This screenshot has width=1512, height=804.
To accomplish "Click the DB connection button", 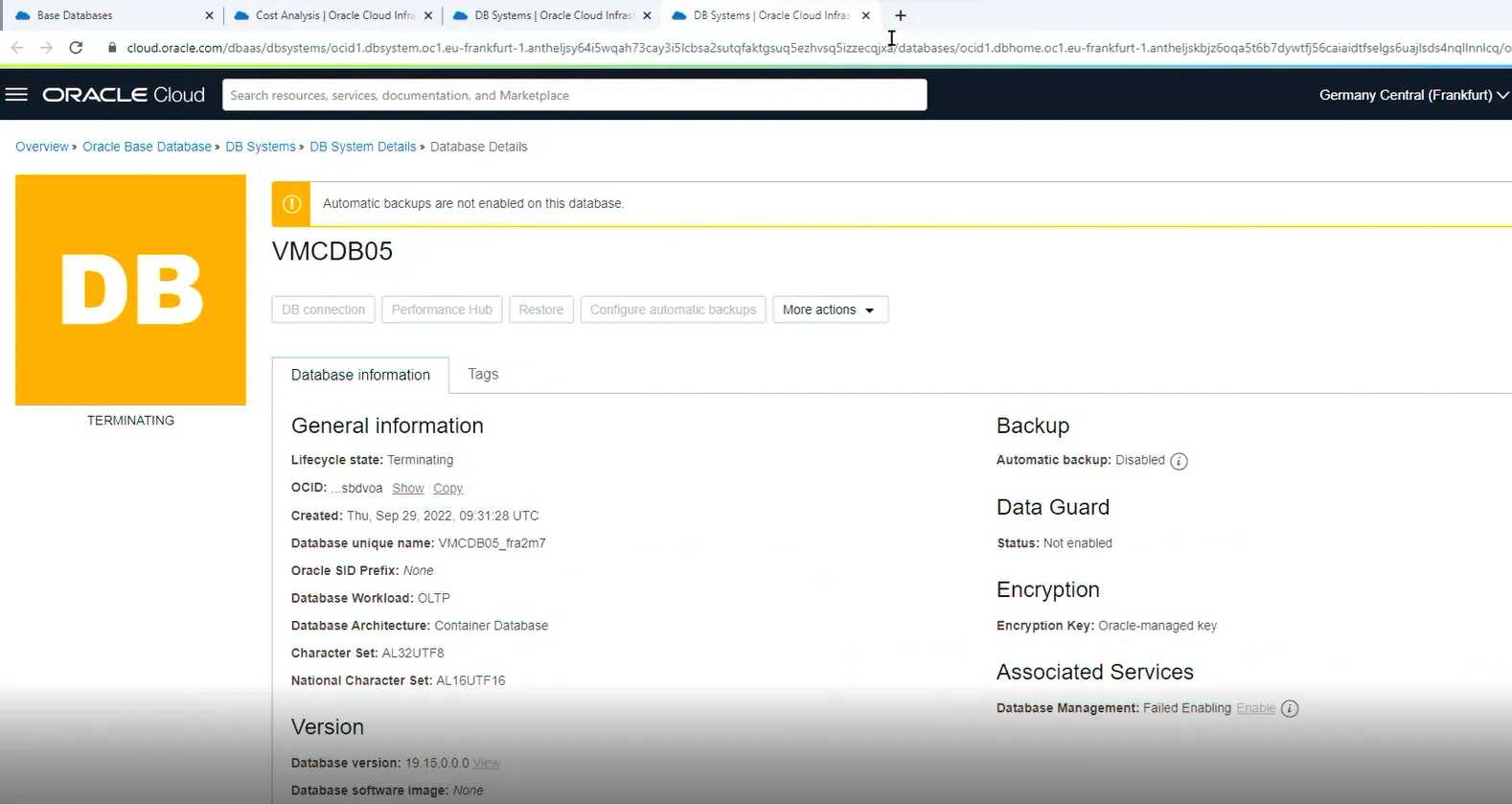I will (x=323, y=310).
